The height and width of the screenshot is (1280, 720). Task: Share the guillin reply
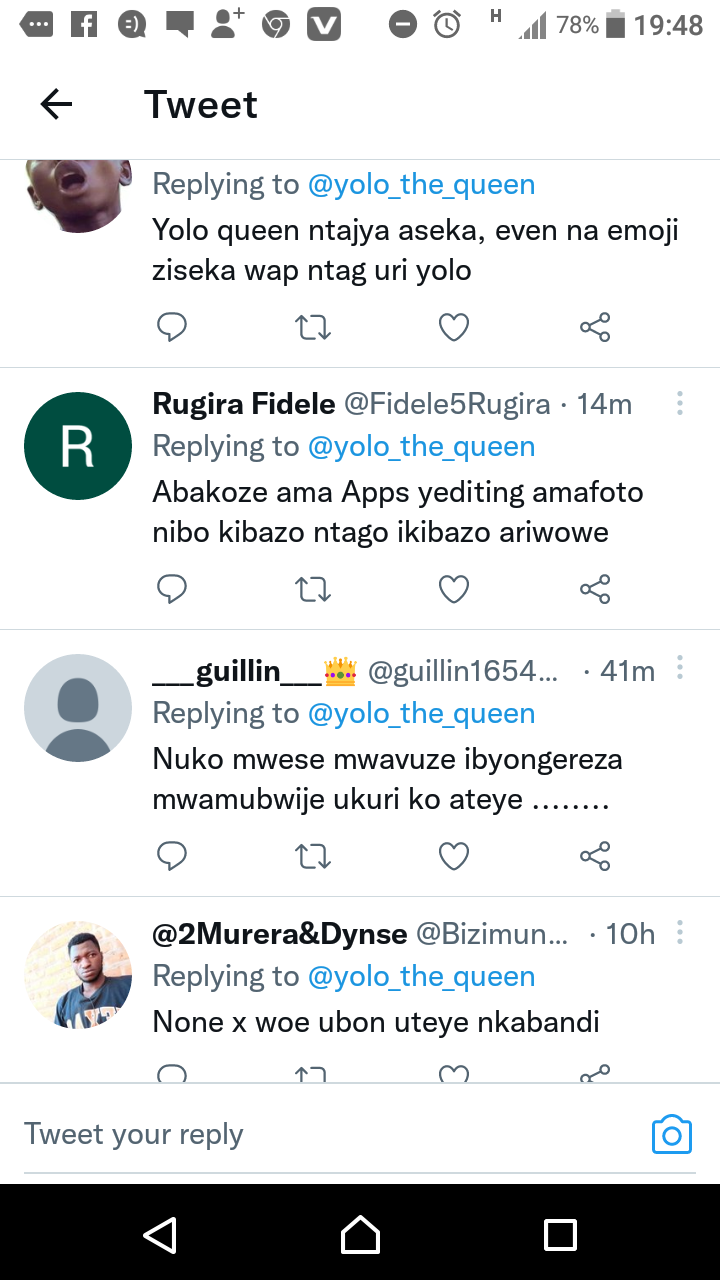tap(595, 856)
